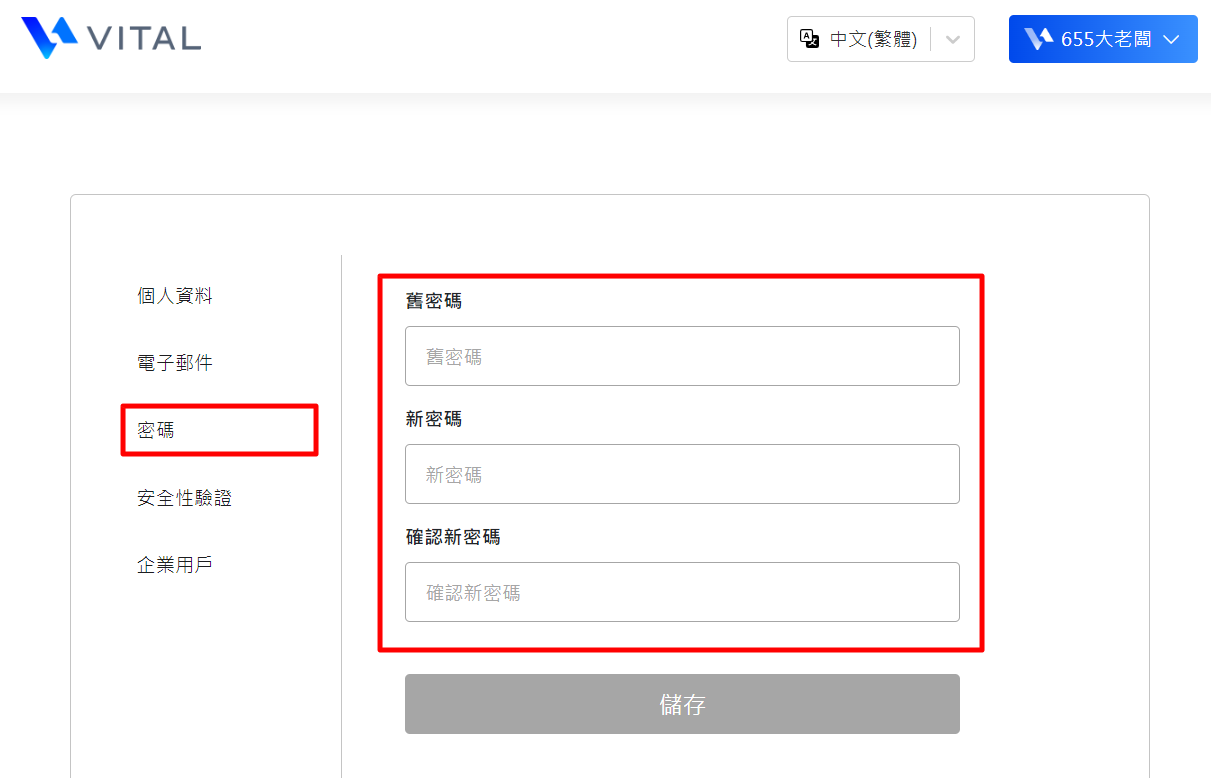The image size is (1211, 778).
Task: Open the 655大老闆 account menu
Action: pyautogui.click(x=1105, y=39)
